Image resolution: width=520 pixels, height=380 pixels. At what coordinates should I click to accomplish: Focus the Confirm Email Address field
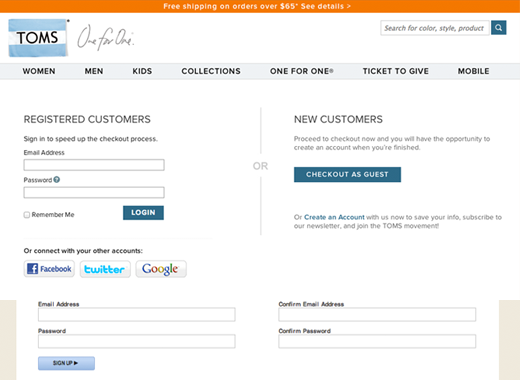(377, 314)
